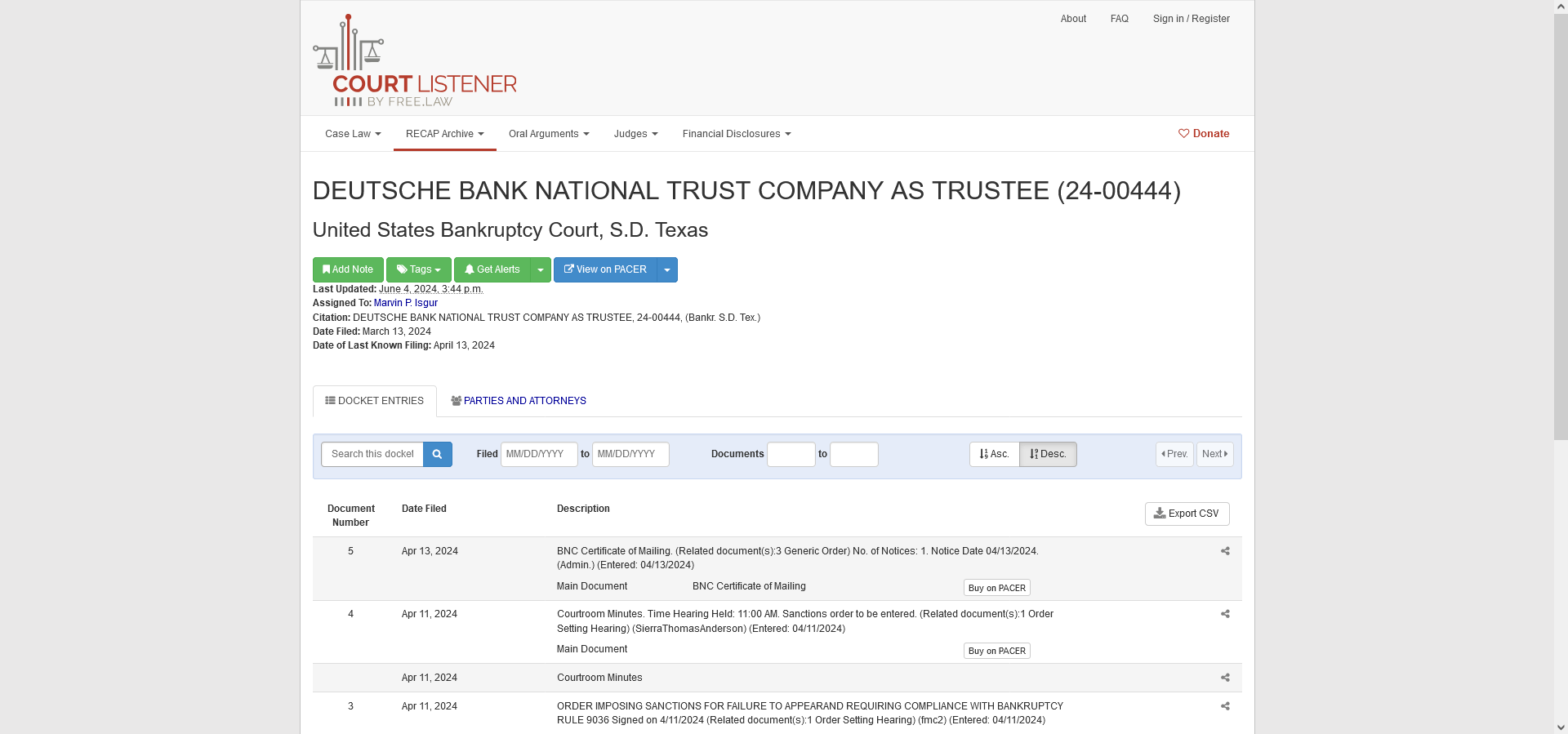Open the Tags dropdown

419,269
